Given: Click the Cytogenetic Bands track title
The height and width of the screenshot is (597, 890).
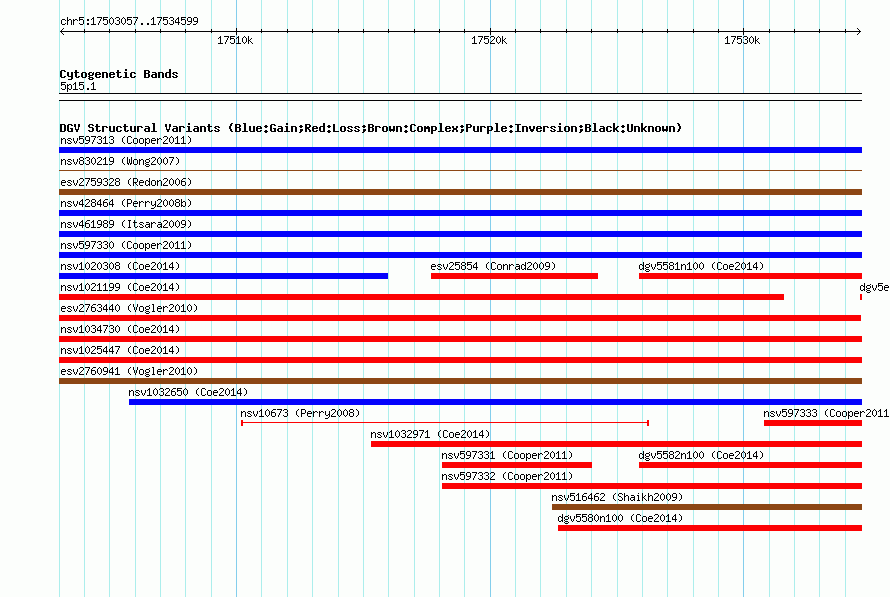Looking at the screenshot, I should tap(119, 74).
